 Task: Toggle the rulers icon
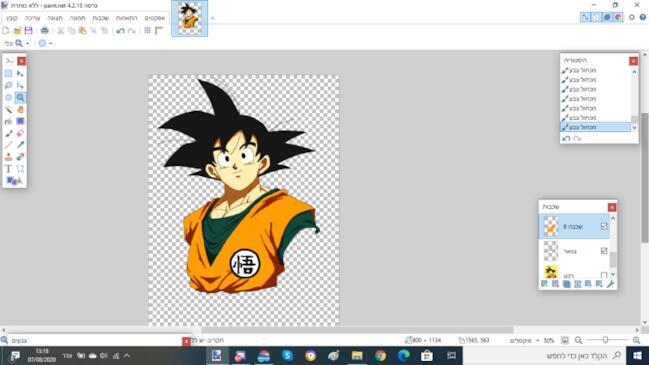coord(159,31)
